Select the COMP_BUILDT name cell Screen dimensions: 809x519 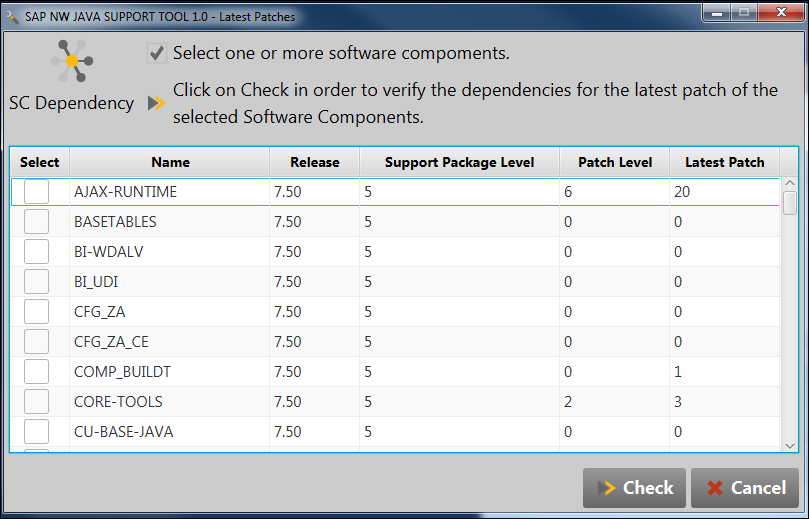point(169,371)
